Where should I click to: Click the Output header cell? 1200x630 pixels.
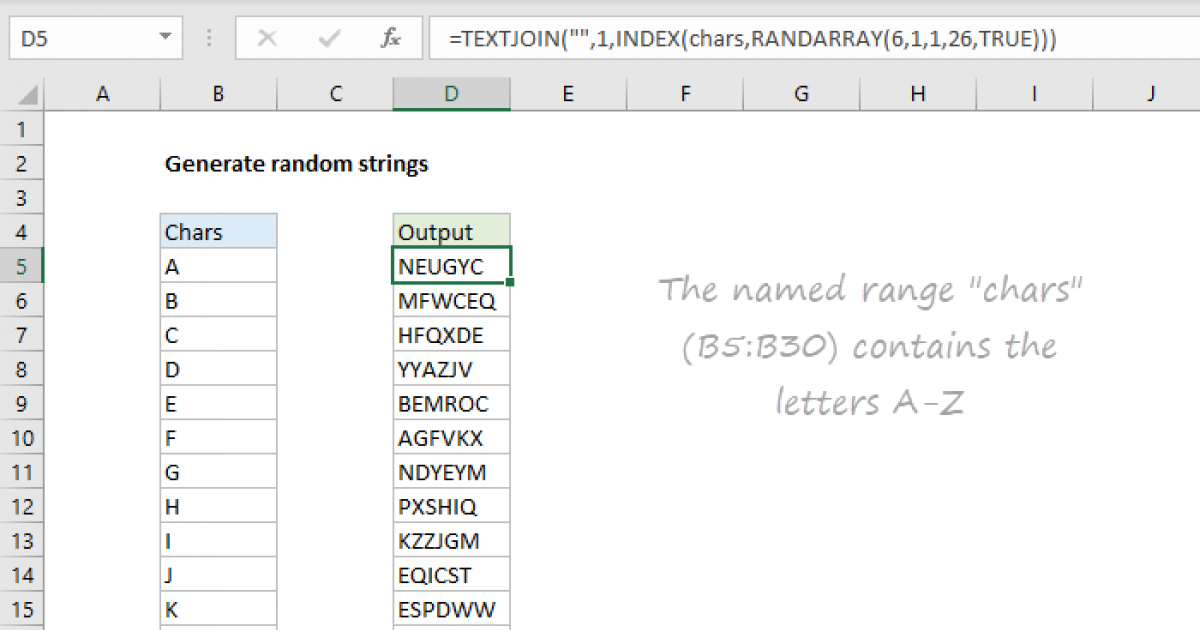[x=452, y=232]
